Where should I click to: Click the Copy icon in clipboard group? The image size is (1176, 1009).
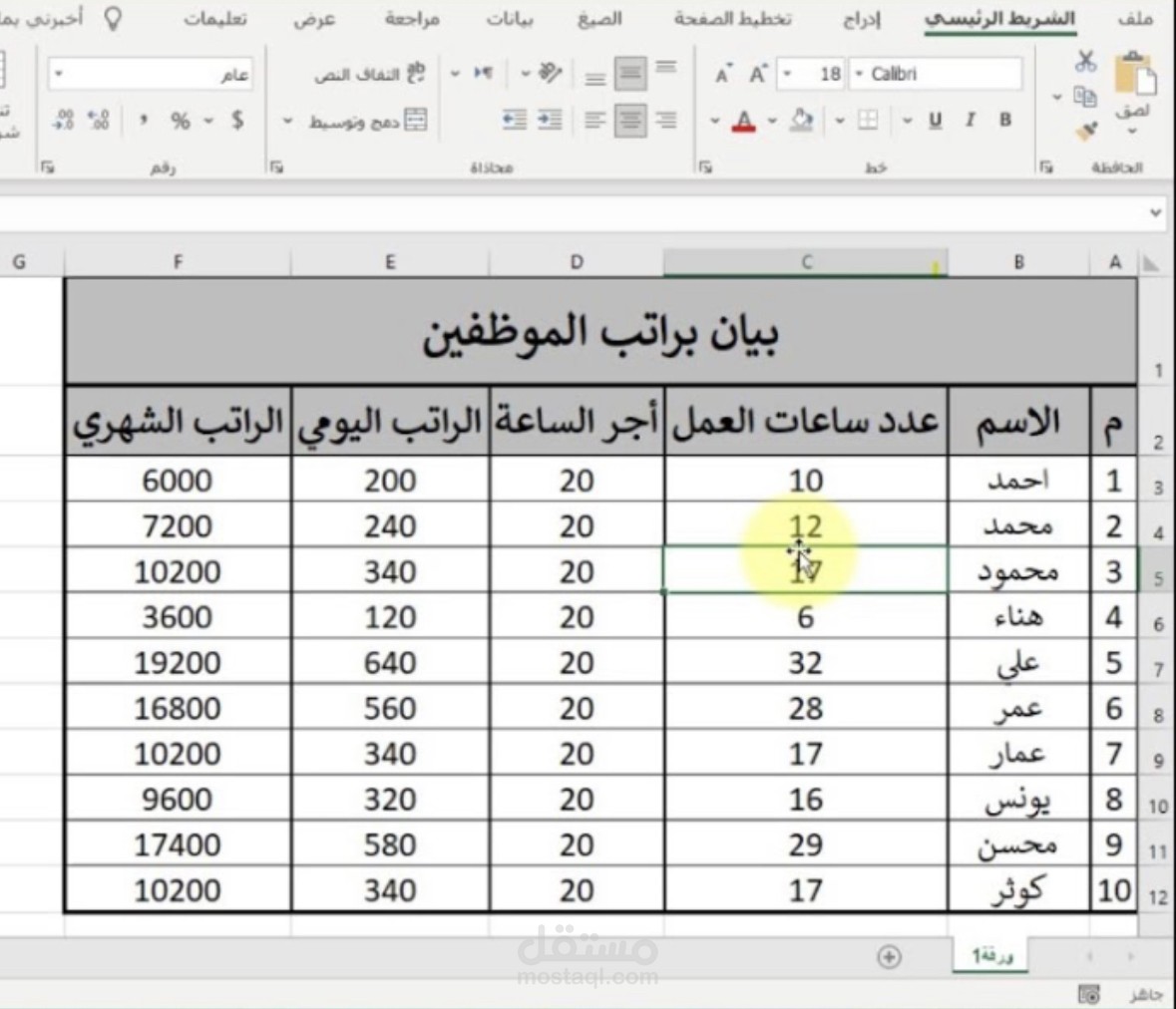click(x=1084, y=97)
